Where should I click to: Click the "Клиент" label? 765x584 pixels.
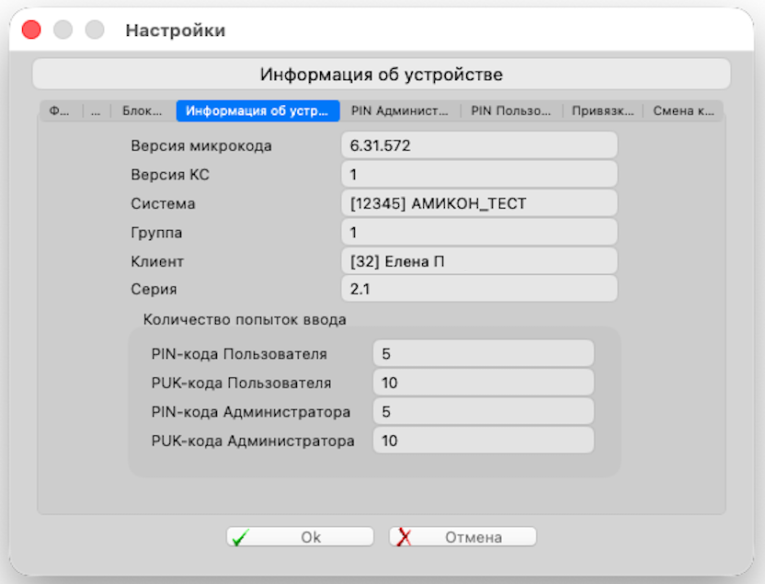[x=157, y=262]
